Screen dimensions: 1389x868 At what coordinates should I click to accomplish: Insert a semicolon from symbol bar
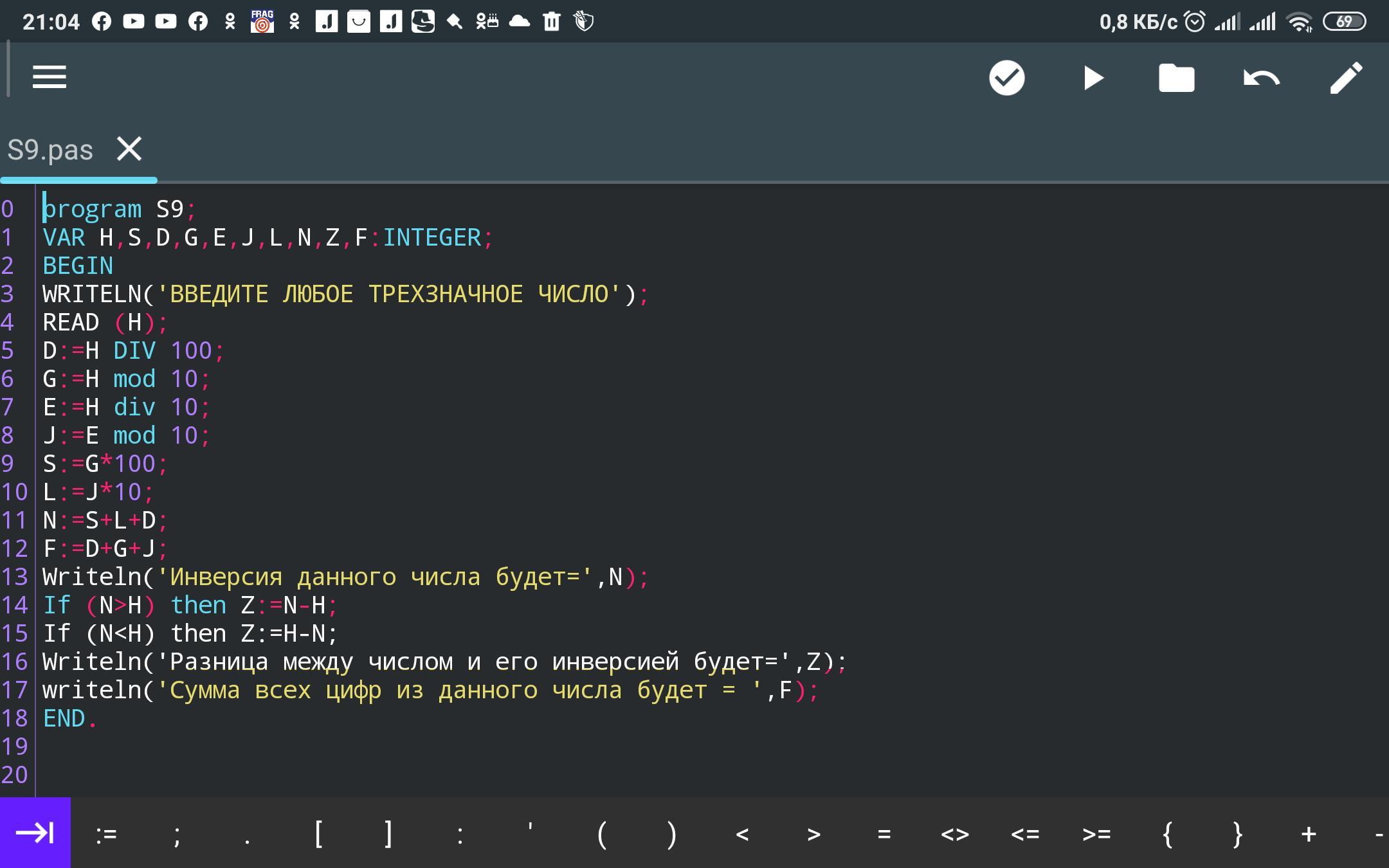point(177,834)
